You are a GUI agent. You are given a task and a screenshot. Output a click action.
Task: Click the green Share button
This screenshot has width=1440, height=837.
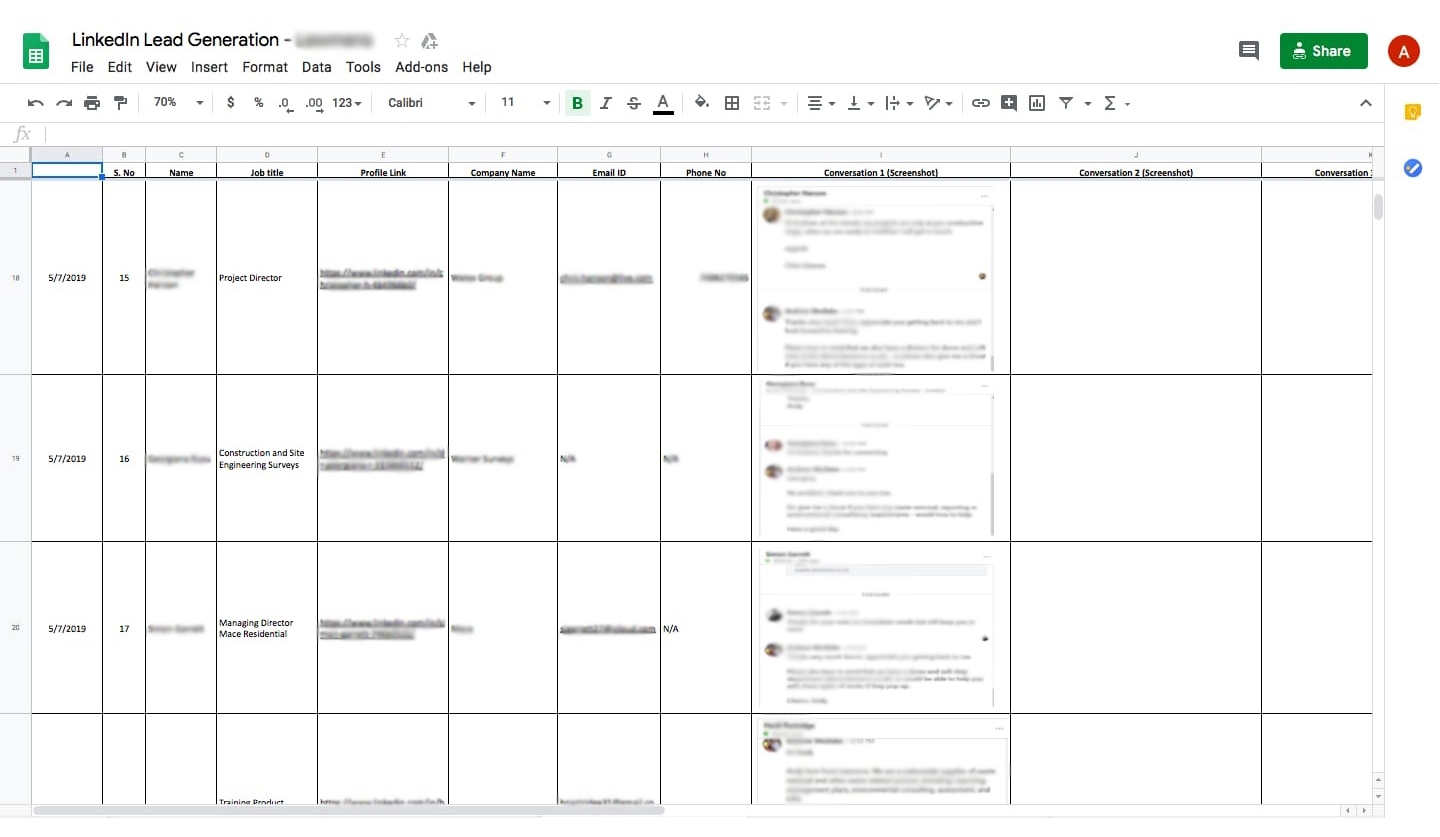1323,51
